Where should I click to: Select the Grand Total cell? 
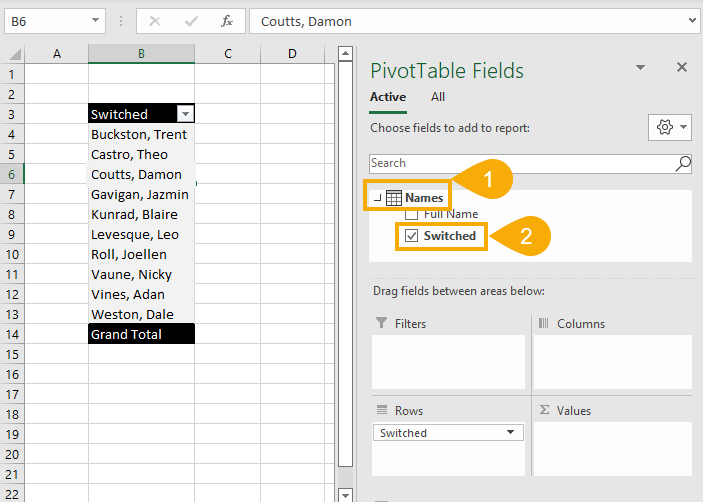click(141, 334)
